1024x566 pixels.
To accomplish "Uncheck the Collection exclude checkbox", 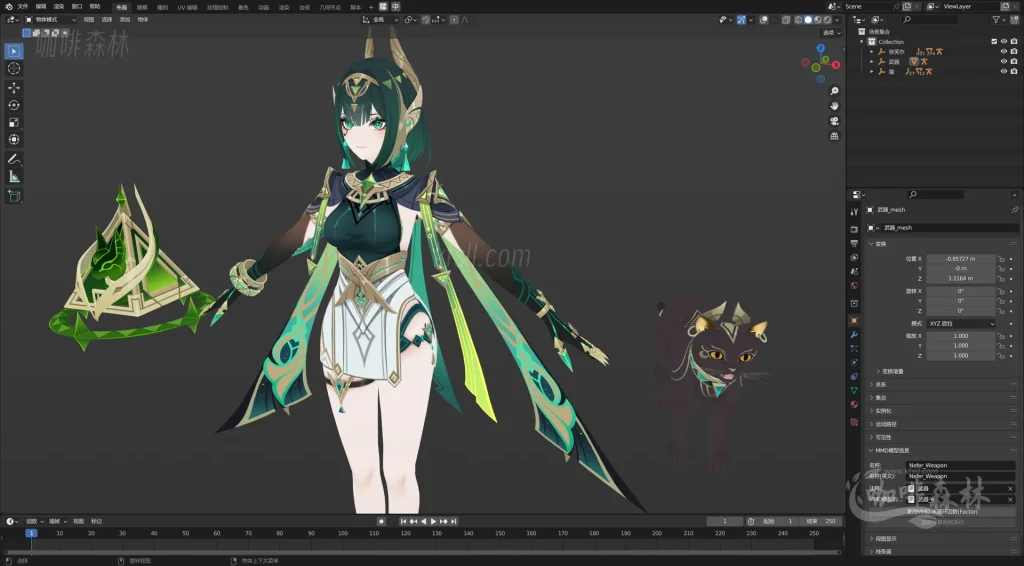I will (994, 42).
